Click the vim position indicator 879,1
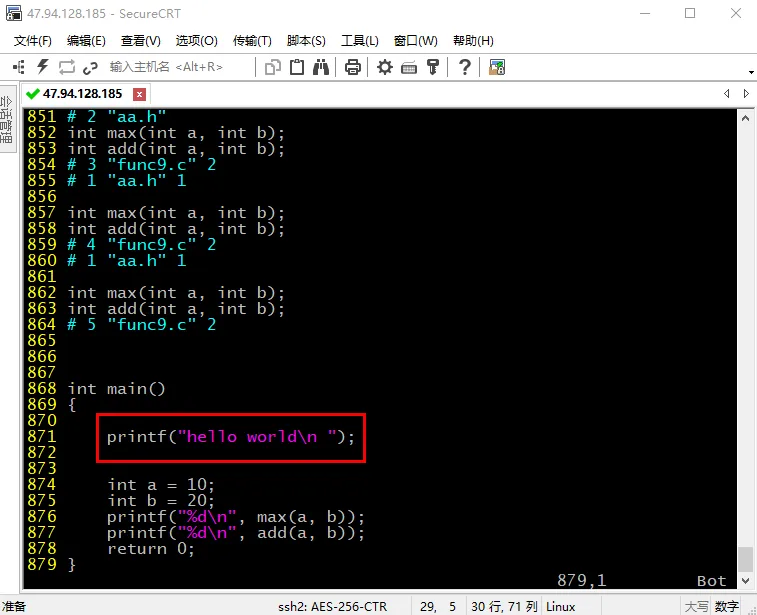The height and width of the screenshot is (615, 757). tap(582, 580)
